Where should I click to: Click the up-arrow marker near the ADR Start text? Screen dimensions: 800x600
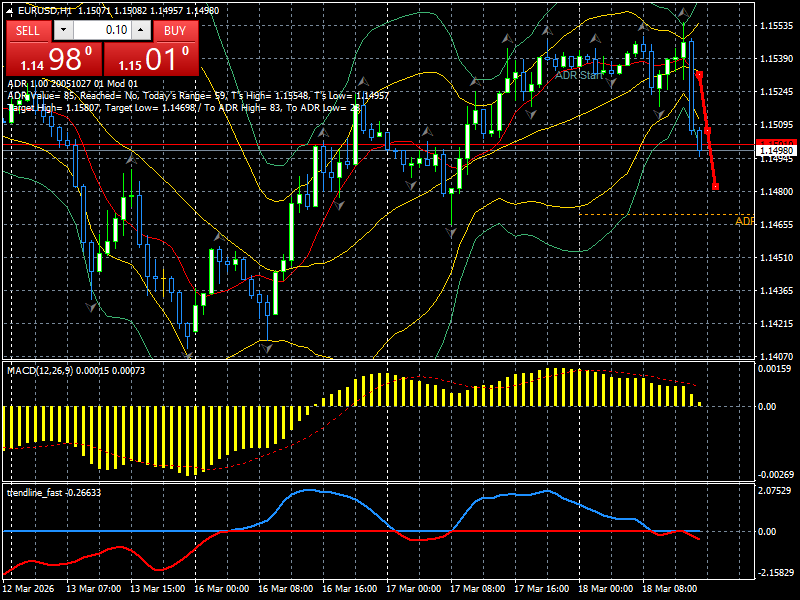(x=595, y=38)
